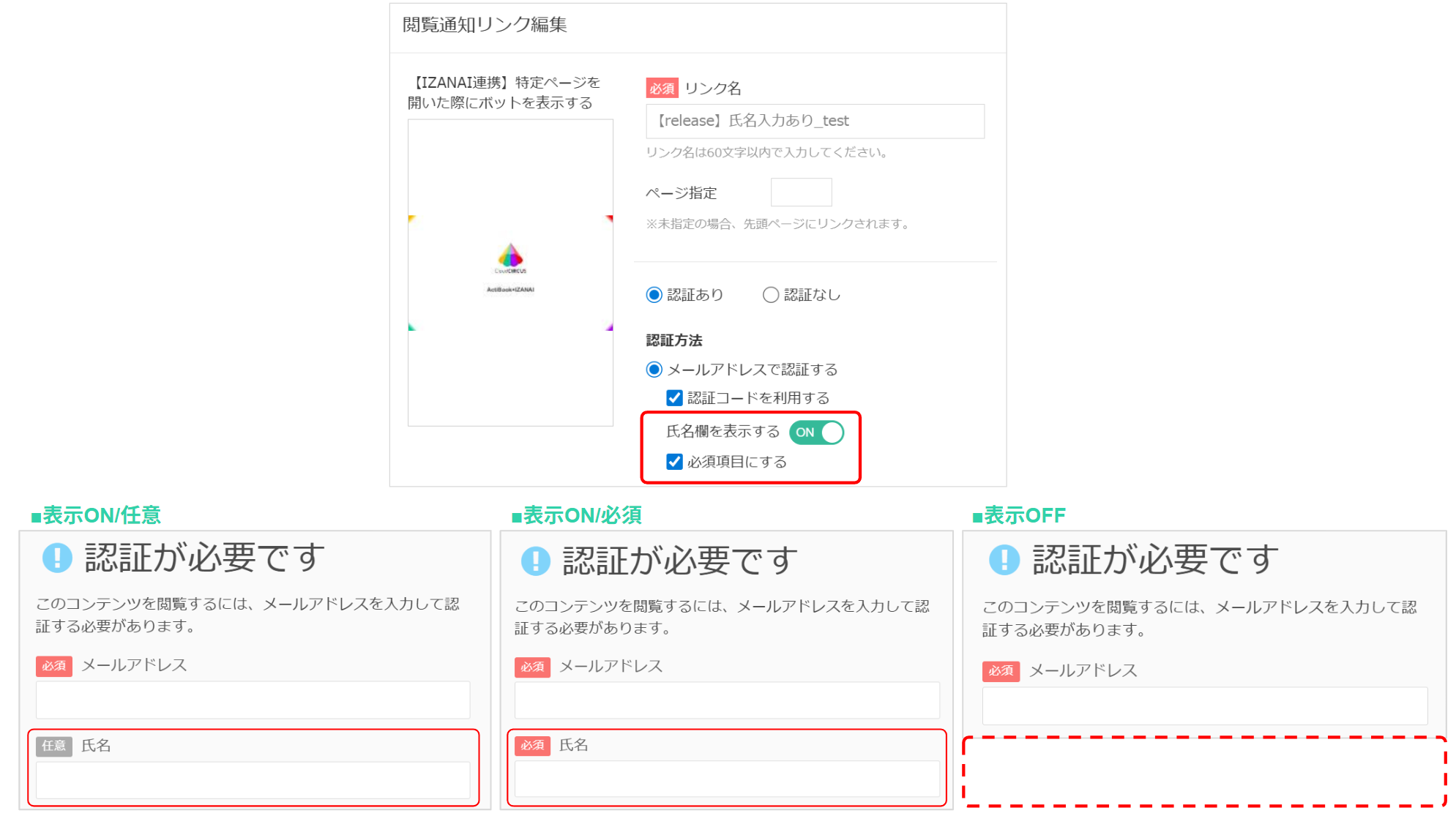The image size is (1456, 816).
Task: Click info icon in 表示ON/任意 panel
Action: (x=57, y=558)
